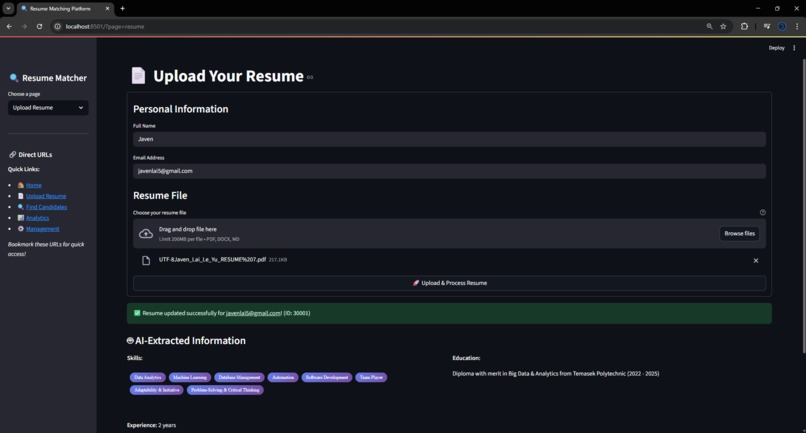Screen dimensions: 806x433
Task: Open the site information icon beside localhost
Action: pos(58,26)
